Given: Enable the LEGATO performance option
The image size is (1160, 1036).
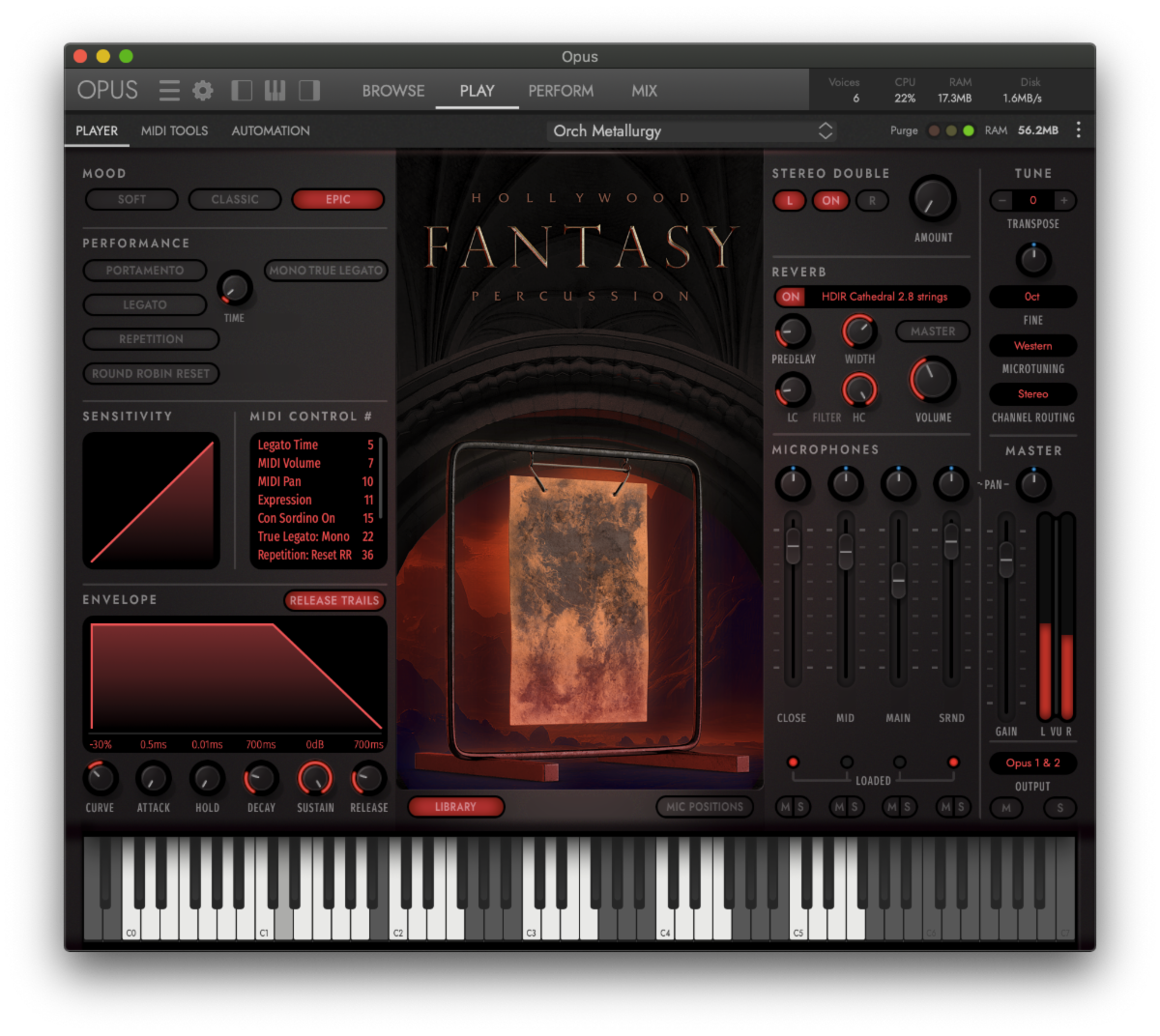Looking at the screenshot, I should (x=145, y=305).
